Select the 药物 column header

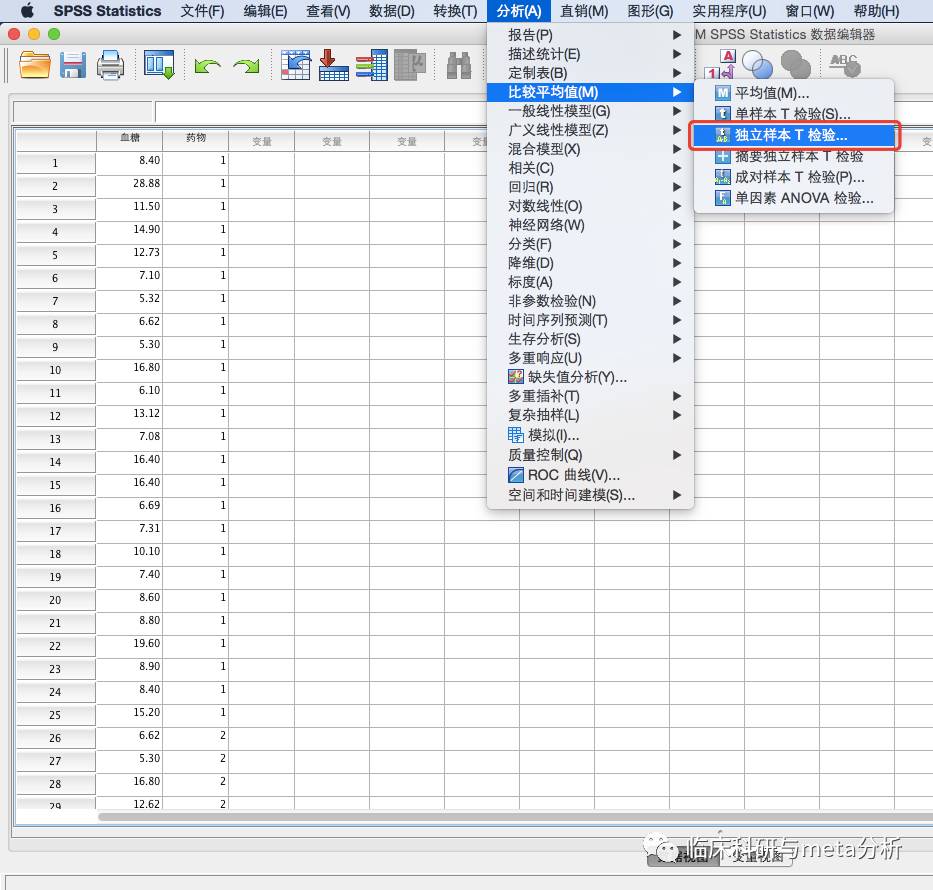click(x=196, y=139)
